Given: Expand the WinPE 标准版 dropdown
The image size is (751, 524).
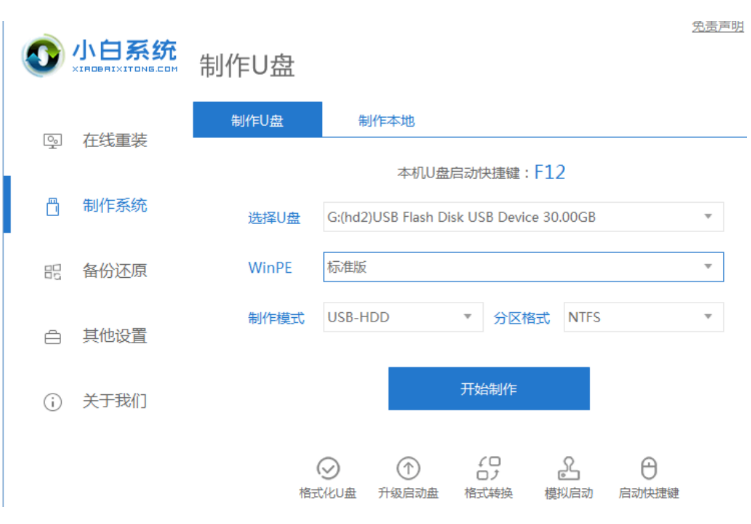Looking at the screenshot, I should pos(523,267).
